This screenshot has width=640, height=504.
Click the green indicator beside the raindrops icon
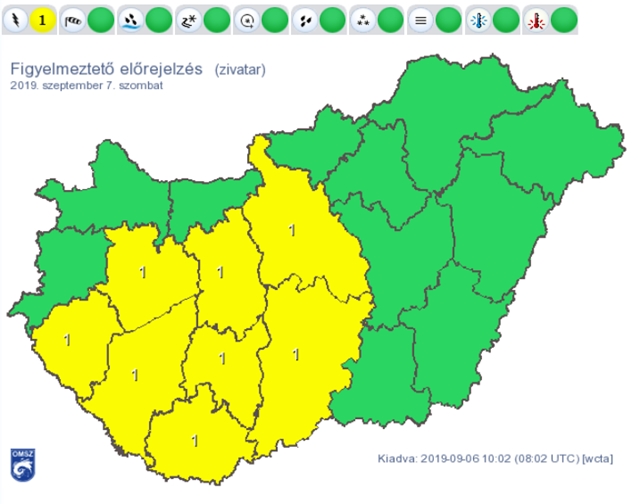pyautogui.click(x=333, y=20)
